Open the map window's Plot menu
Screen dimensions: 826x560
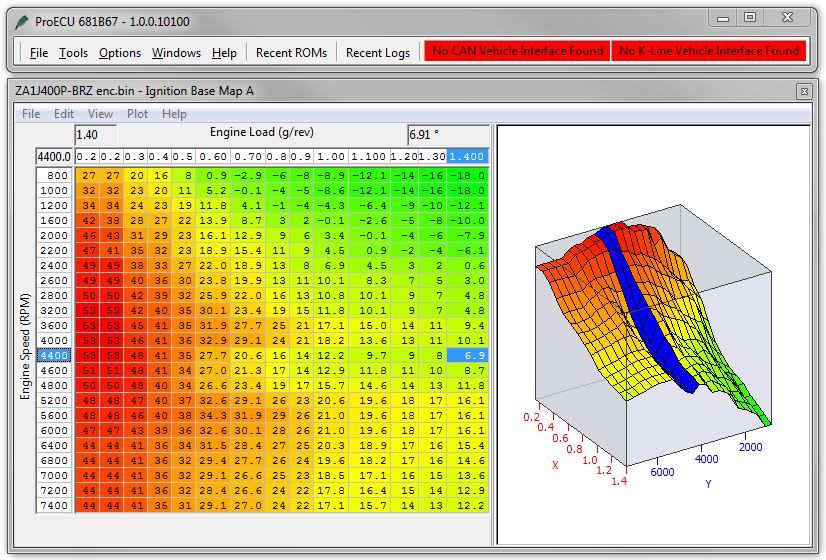point(137,114)
